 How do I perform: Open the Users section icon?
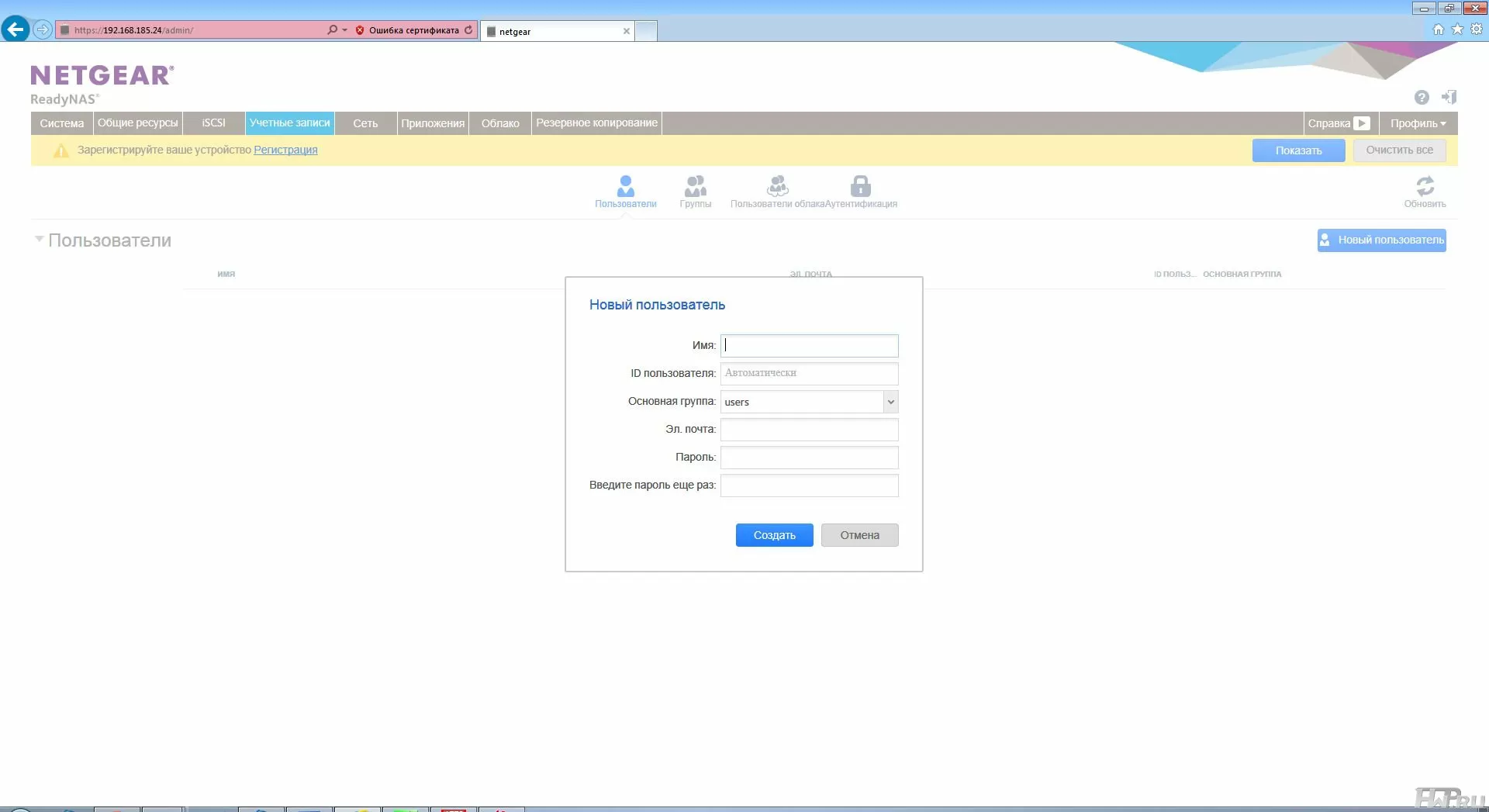[x=625, y=187]
